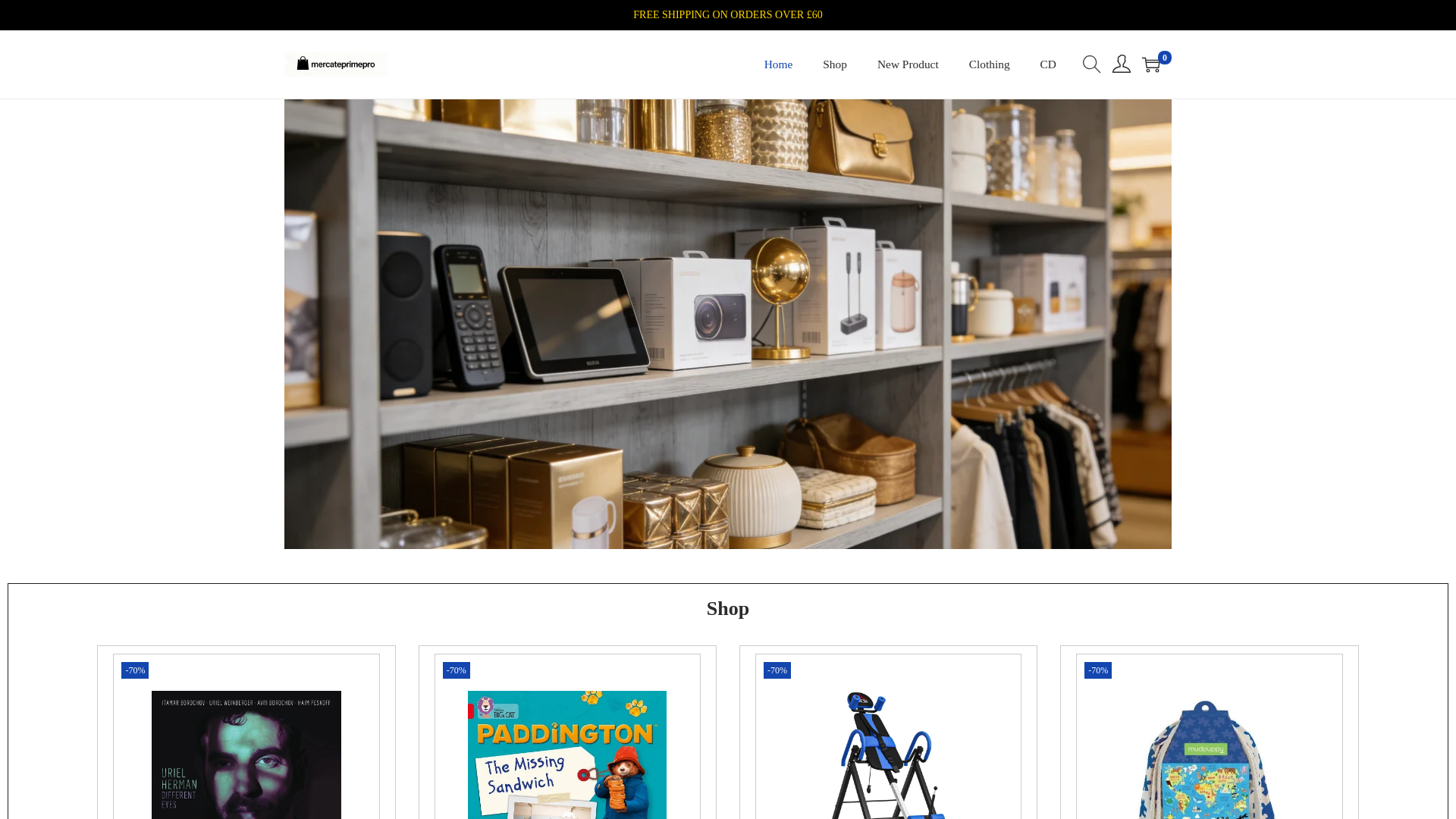This screenshot has width=1456, height=819.
Task: Click the Shop section heading
Action: coord(728,609)
